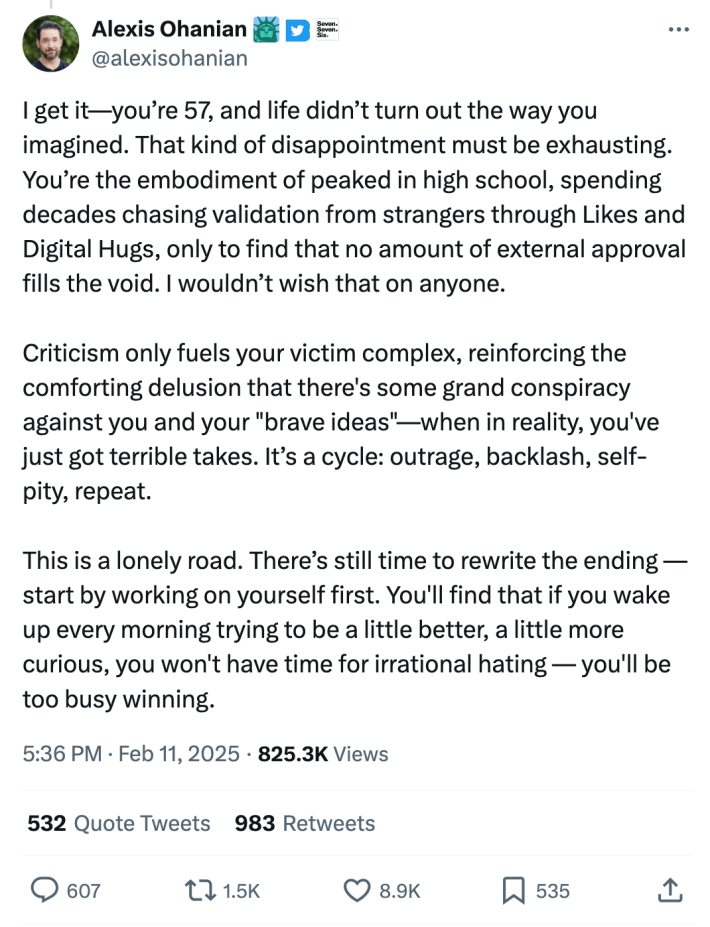Click the @alexisohanian handle
The height and width of the screenshot is (927, 710).
(168, 58)
